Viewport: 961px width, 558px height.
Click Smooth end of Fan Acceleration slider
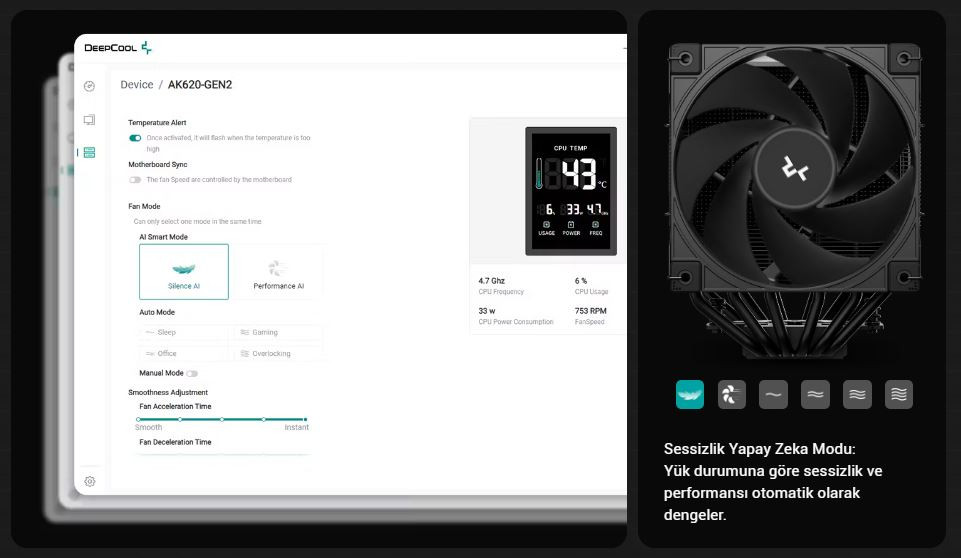(x=138, y=419)
